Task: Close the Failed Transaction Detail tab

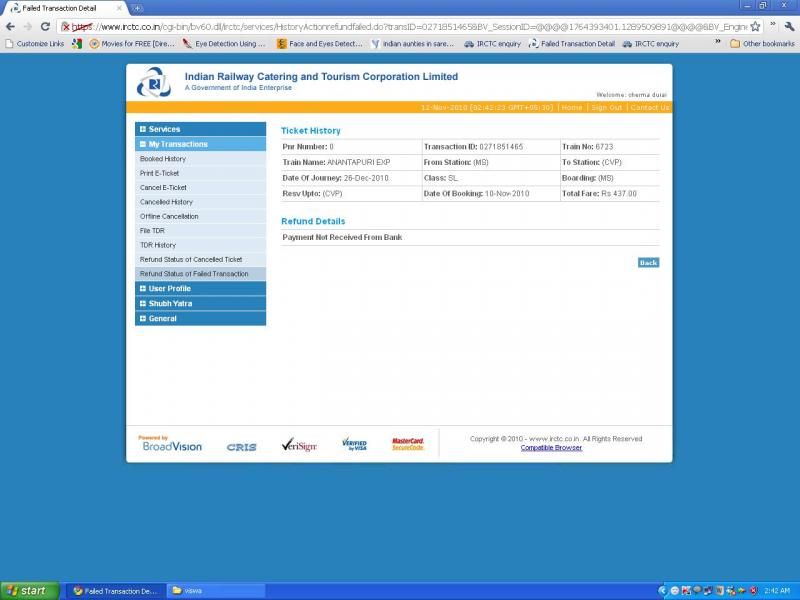Action: coord(119,8)
